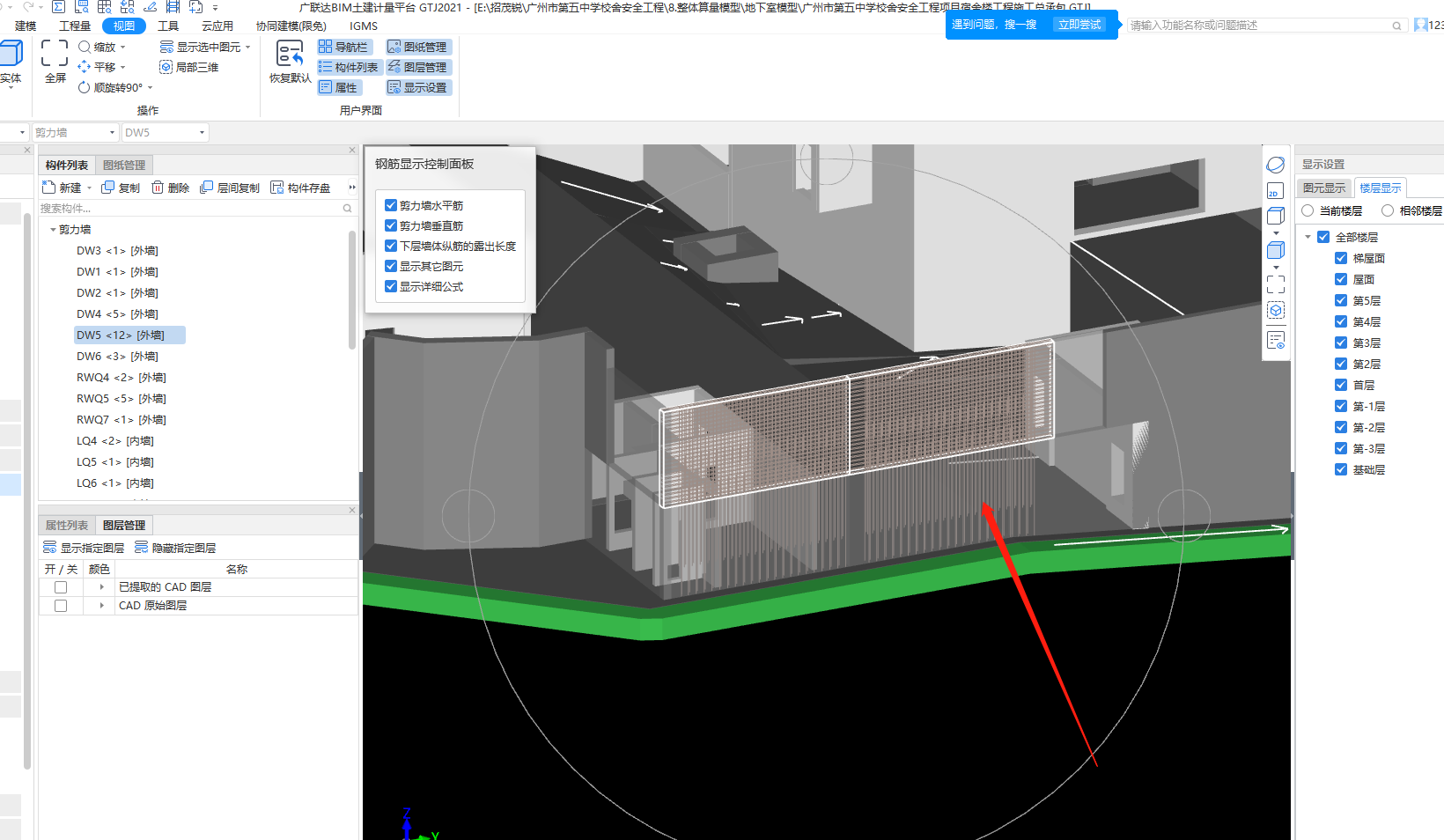Image resolution: width=1444 pixels, height=840 pixels.
Task: Click 显示指定图层 show layer icon
Action: pyautogui.click(x=50, y=548)
